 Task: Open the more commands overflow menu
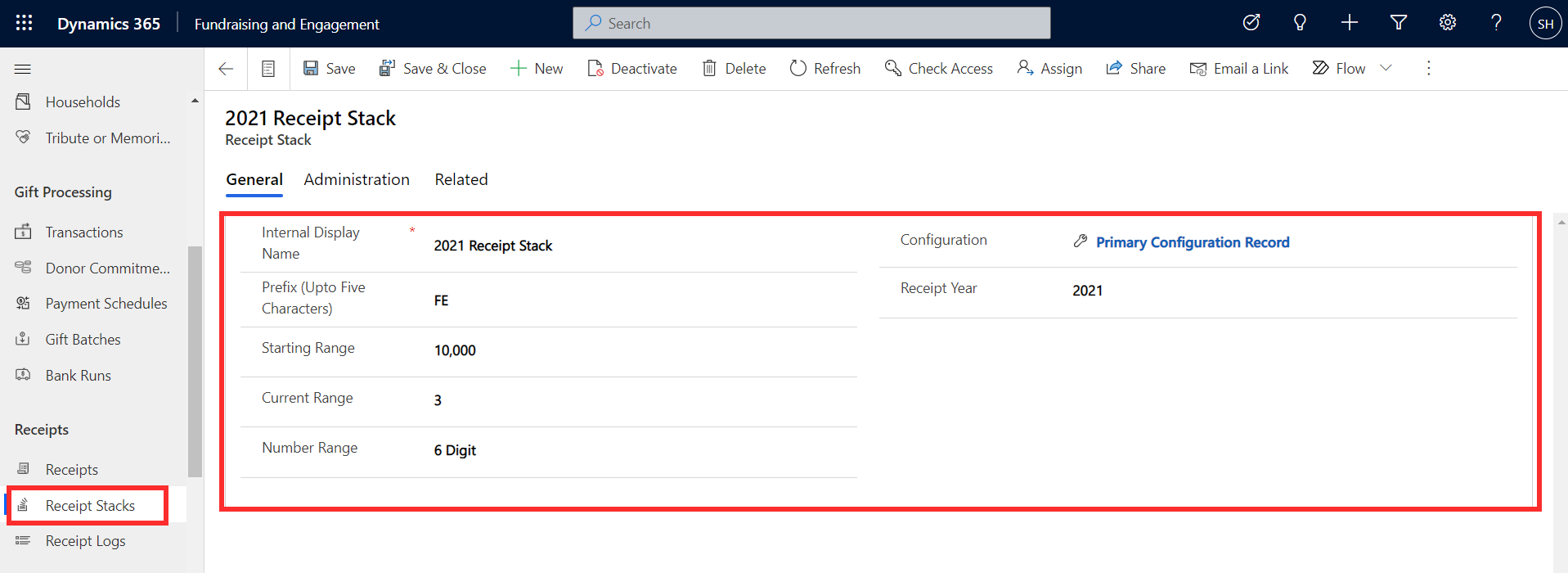tap(1429, 69)
